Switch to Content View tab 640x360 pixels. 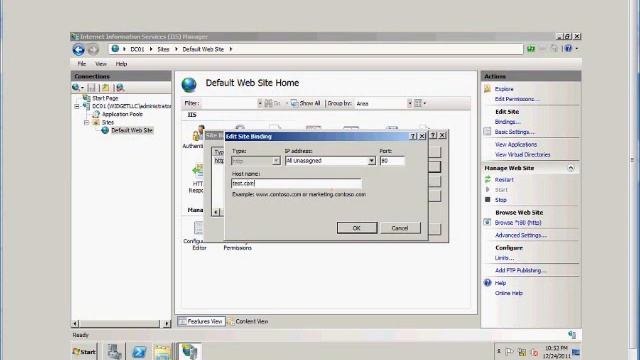(x=248, y=322)
